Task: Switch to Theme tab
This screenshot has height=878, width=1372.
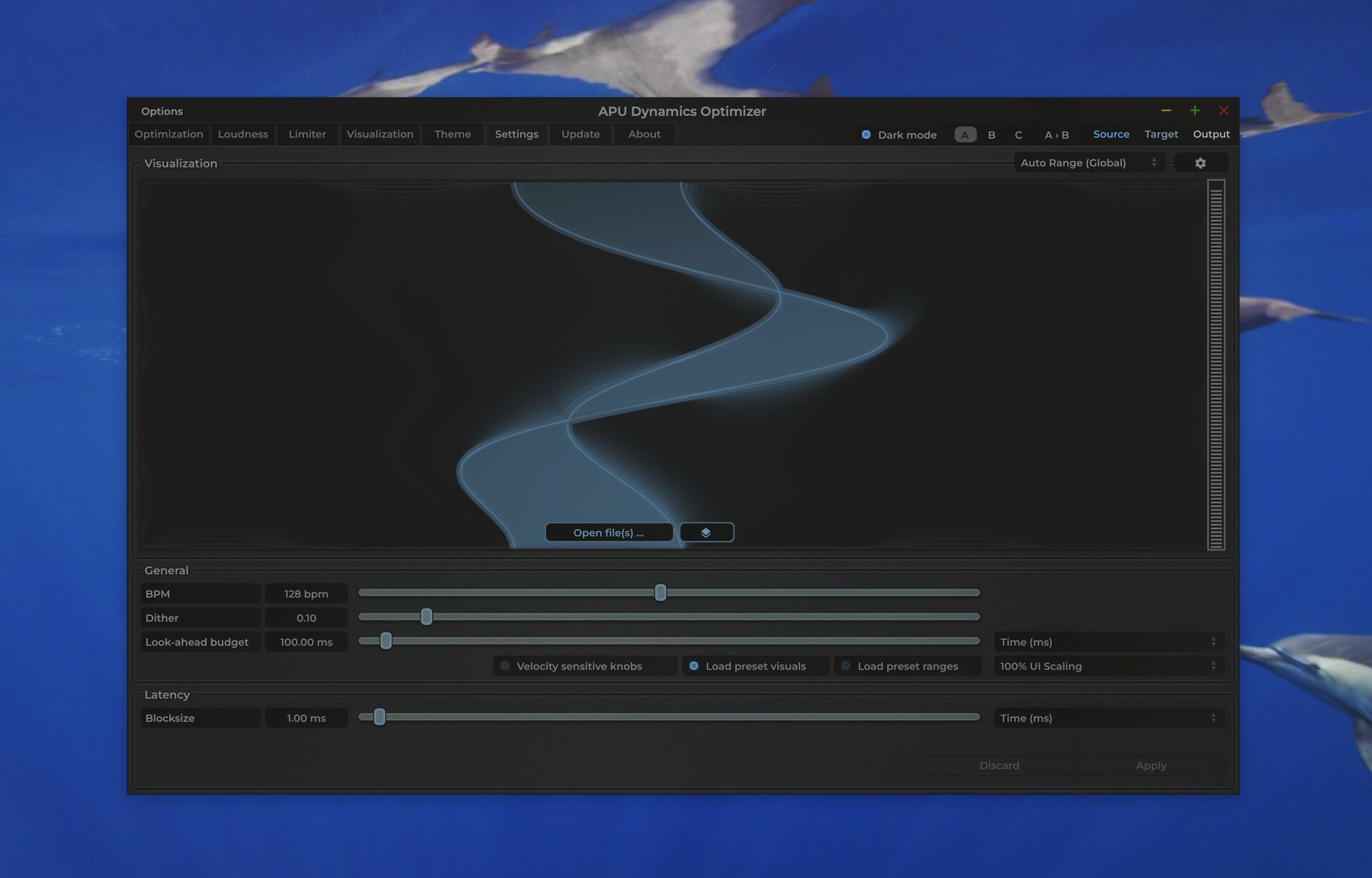Action: pyautogui.click(x=452, y=134)
